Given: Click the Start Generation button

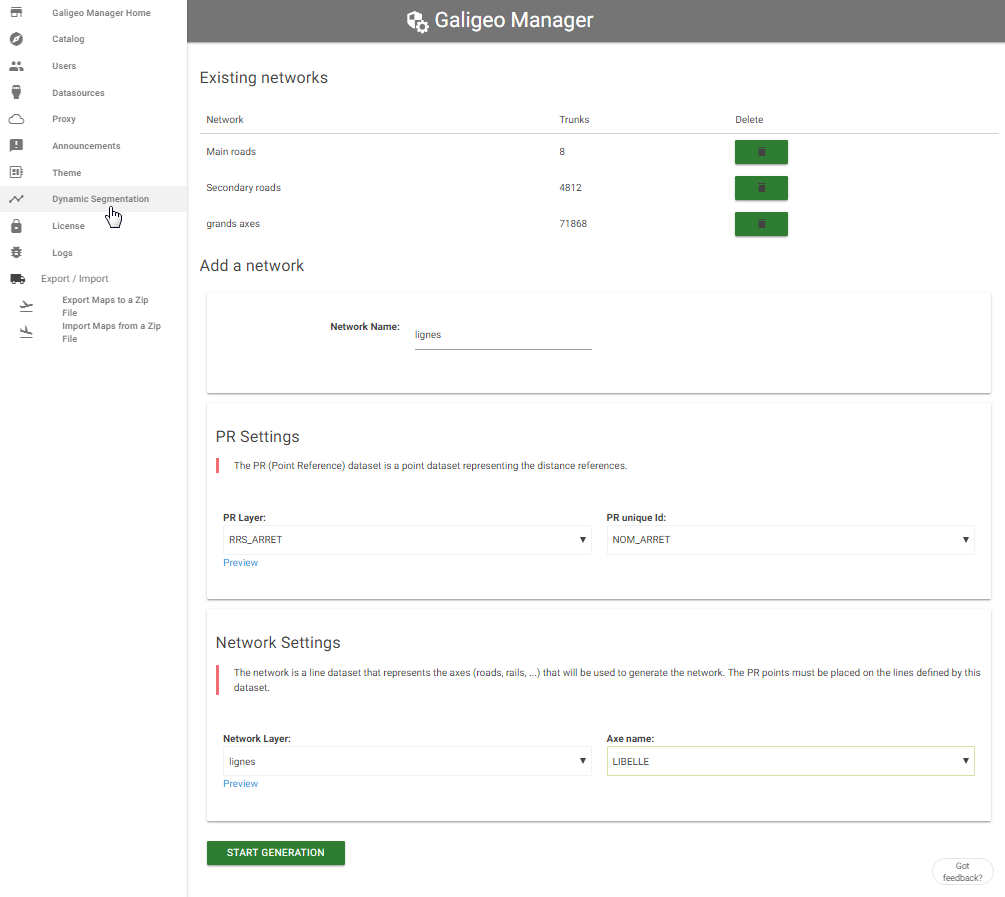Looking at the screenshot, I should click(x=275, y=853).
